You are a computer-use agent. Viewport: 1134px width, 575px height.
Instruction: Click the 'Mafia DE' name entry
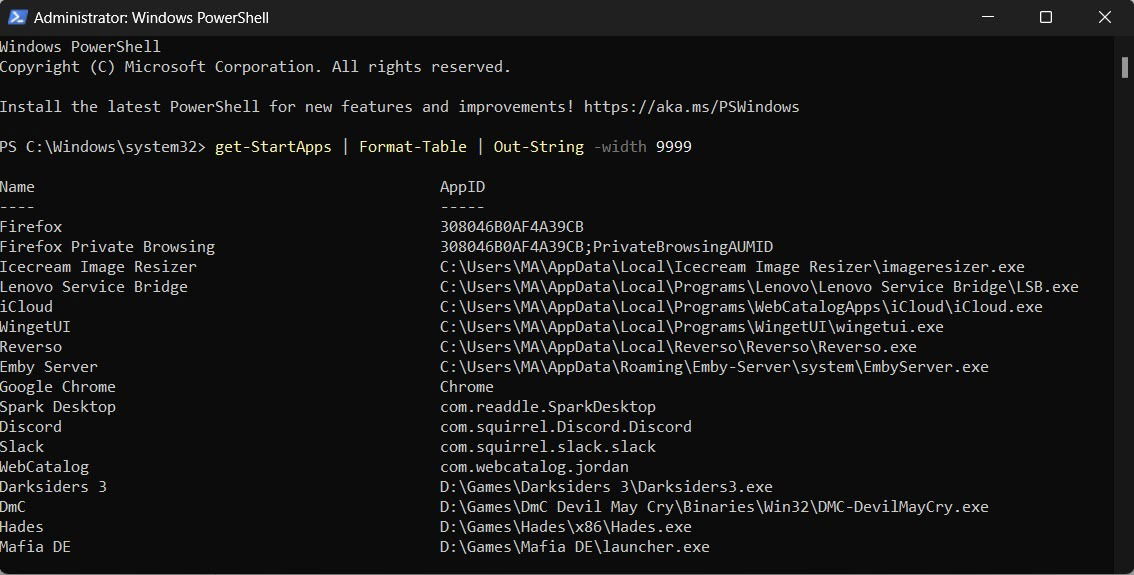(x=35, y=547)
